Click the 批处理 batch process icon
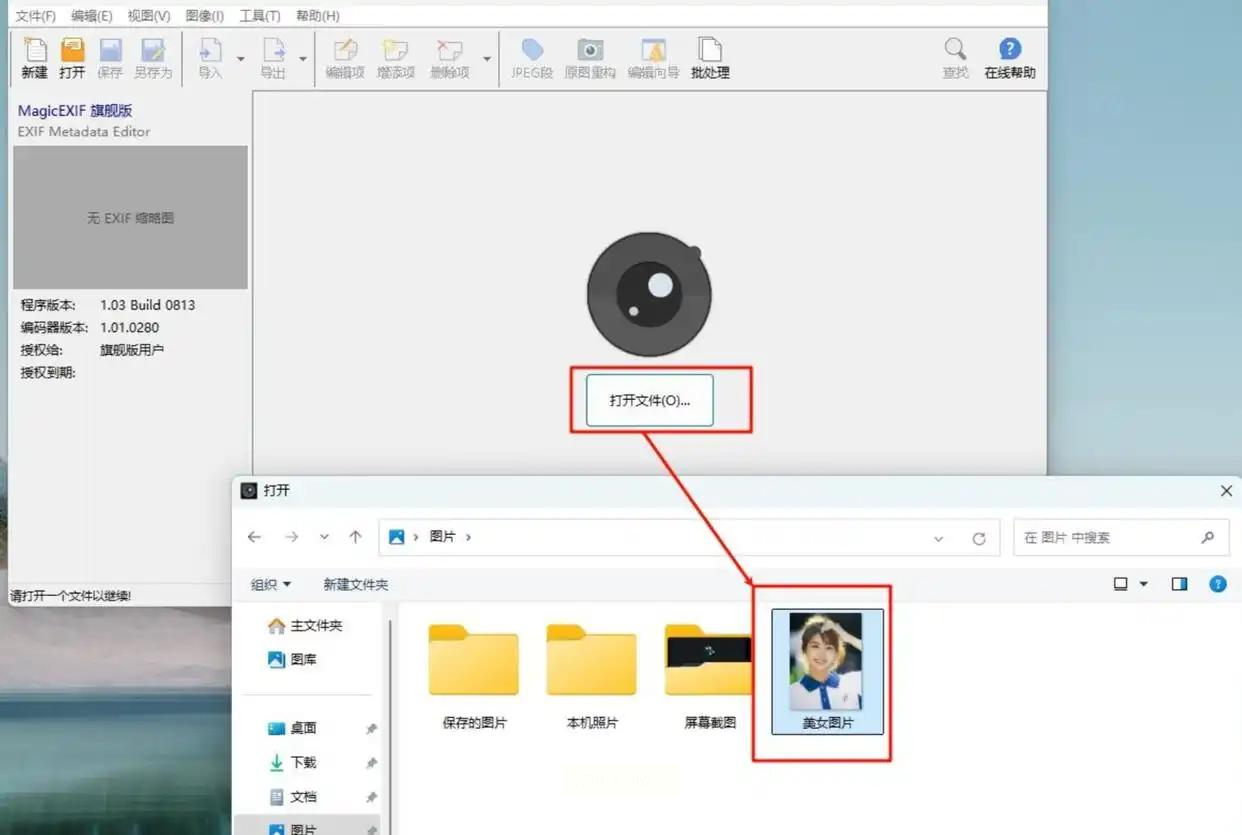Screen dimensions: 1242x835 pyautogui.click(x=710, y=58)
